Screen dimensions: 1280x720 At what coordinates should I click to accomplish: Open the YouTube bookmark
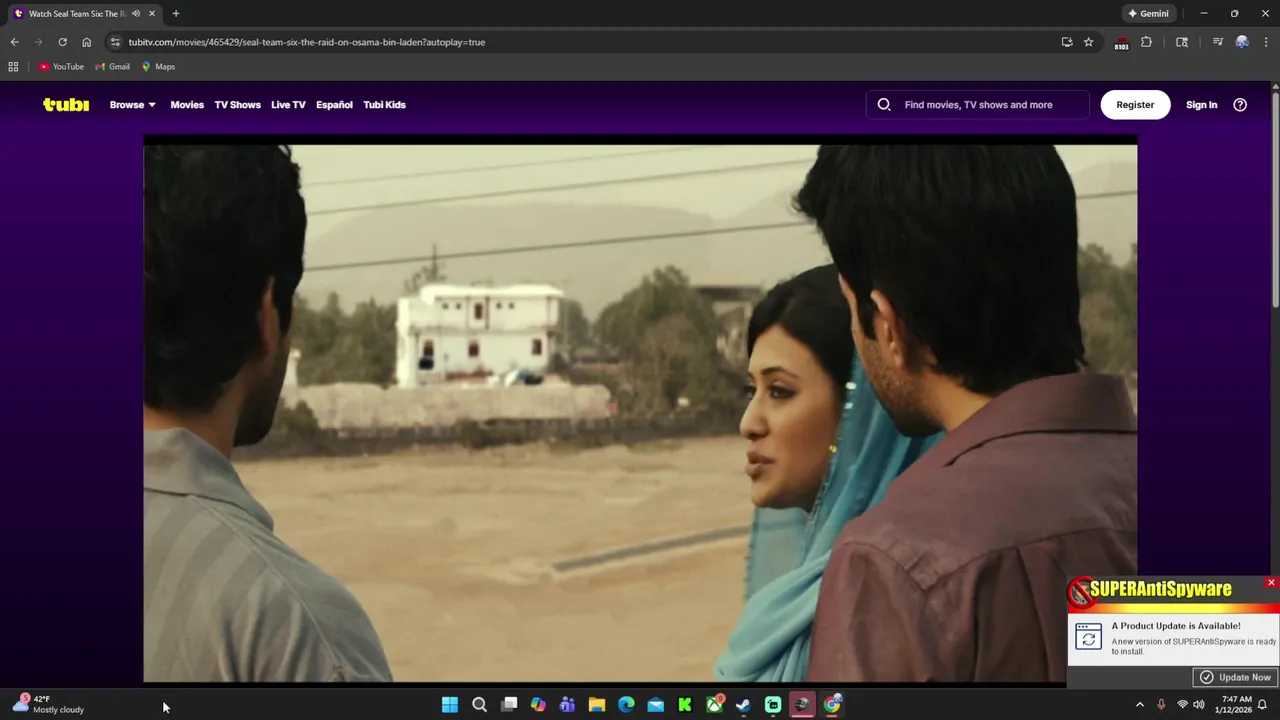click(61, 66)
